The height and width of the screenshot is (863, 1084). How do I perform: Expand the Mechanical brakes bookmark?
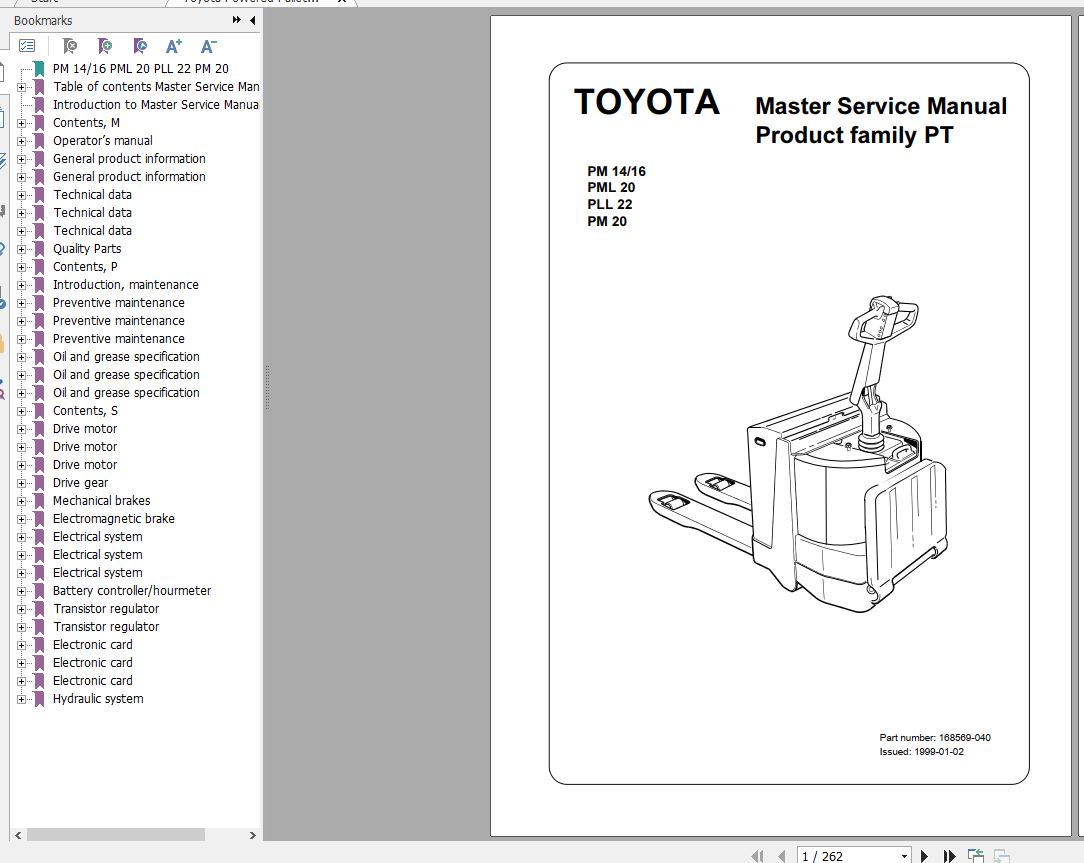(21, 501)
